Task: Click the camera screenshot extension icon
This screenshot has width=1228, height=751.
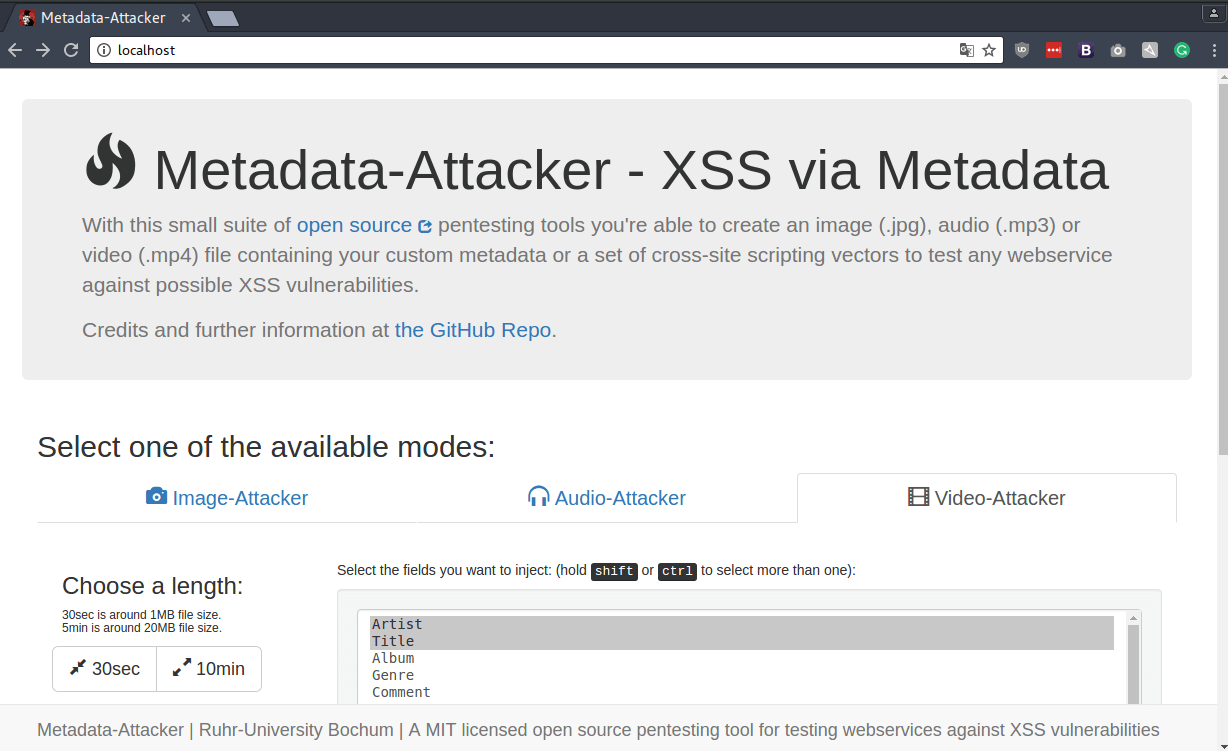Action: [x=1118, y=50]
